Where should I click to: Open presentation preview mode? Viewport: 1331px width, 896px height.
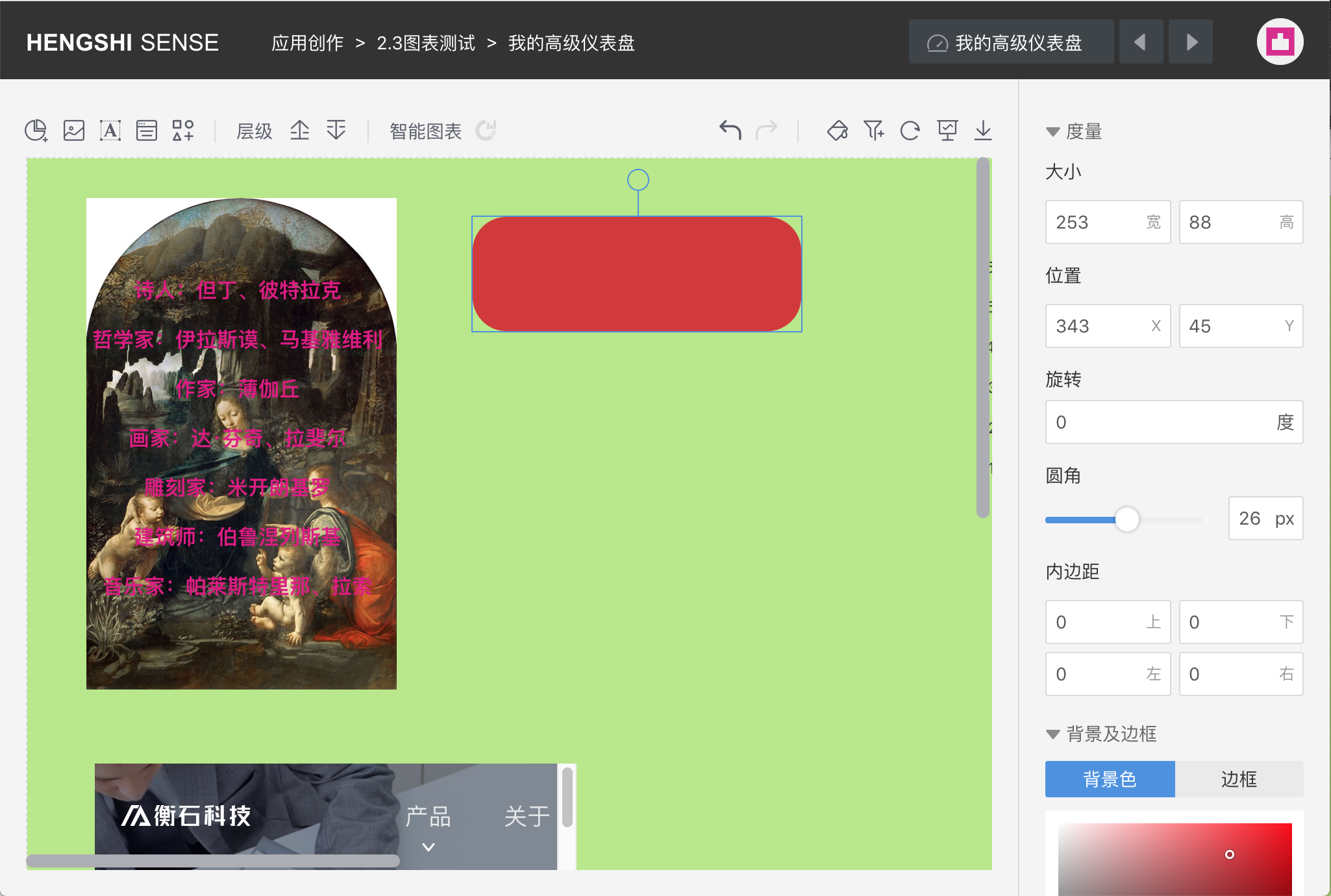pyautogui.click(x=947, y=131)
